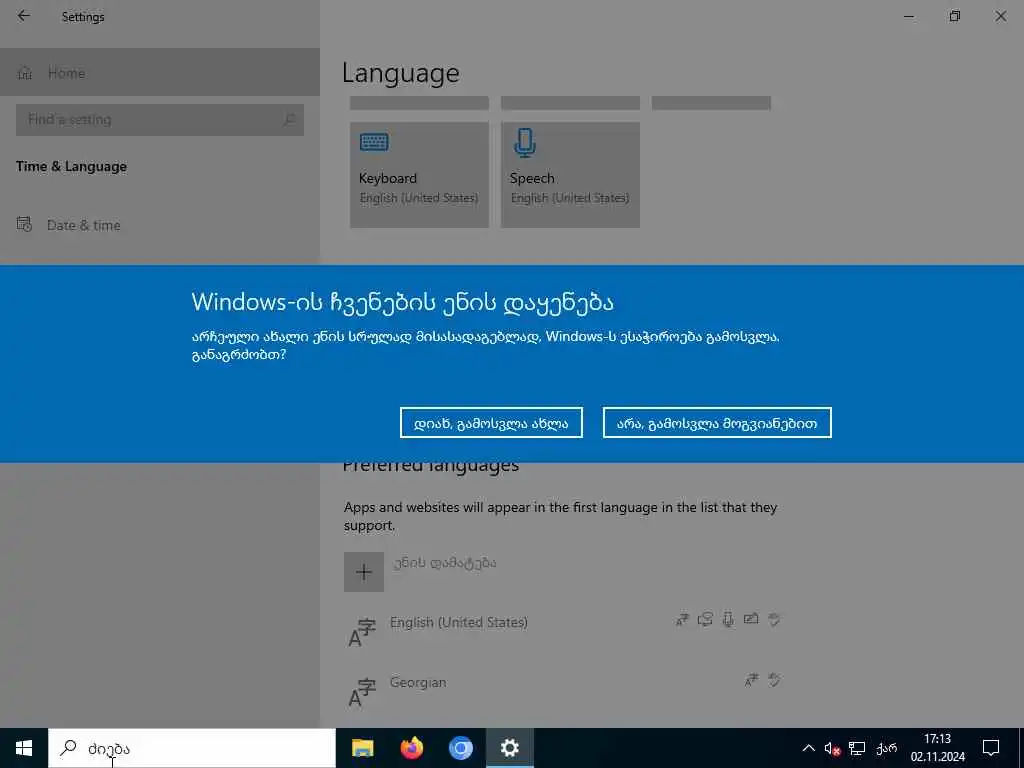Select English (United States) language row

563,631
